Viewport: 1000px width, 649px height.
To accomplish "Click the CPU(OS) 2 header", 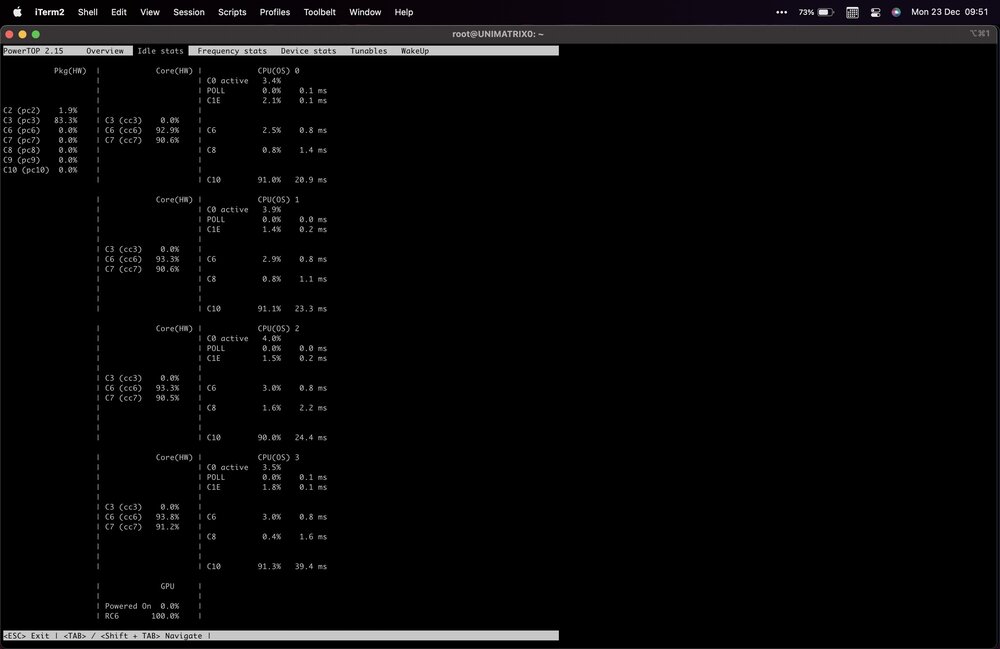I will pyautogui.click(x=278, y=328).
